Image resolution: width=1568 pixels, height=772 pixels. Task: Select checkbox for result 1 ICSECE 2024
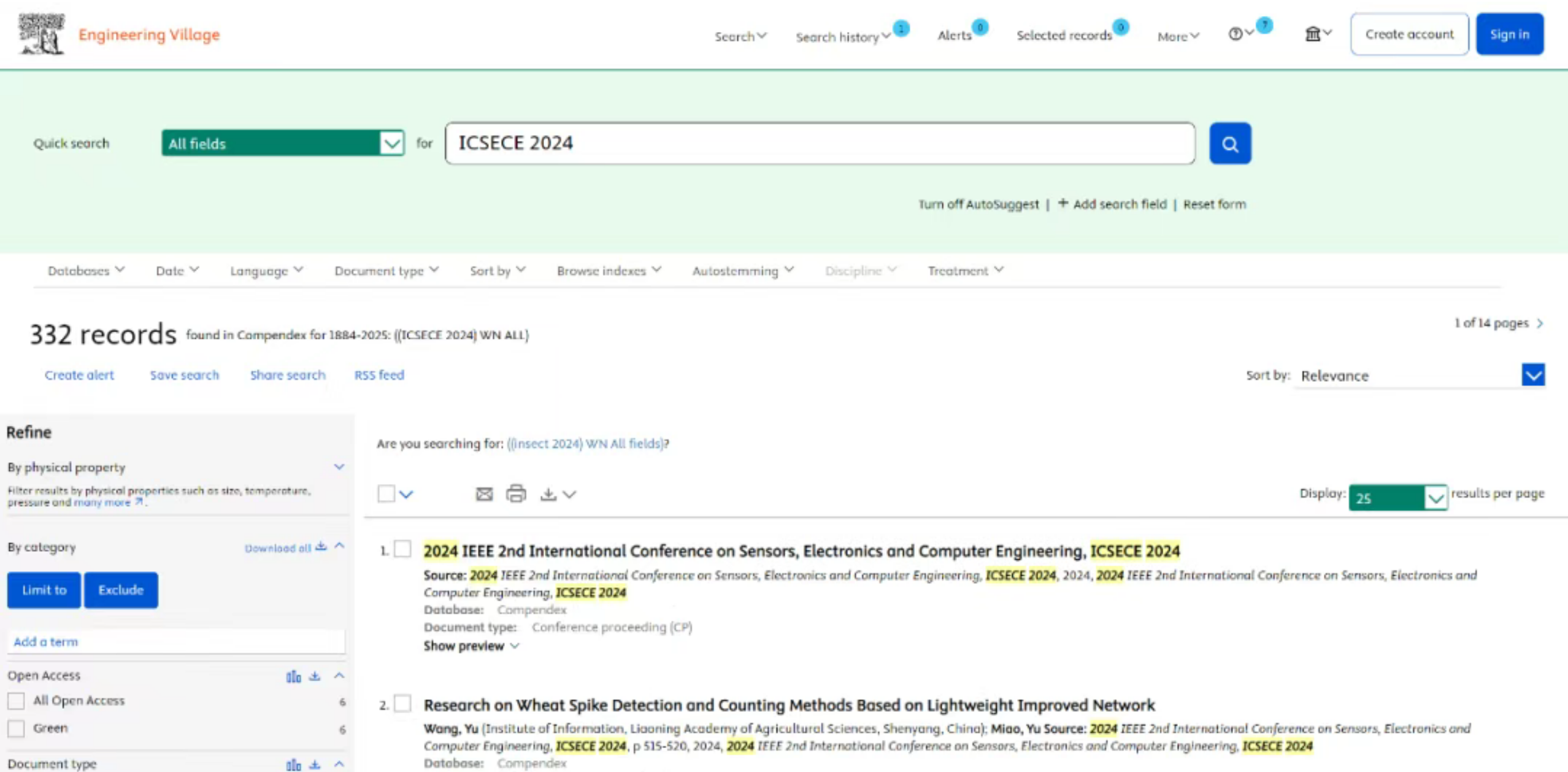402,549
